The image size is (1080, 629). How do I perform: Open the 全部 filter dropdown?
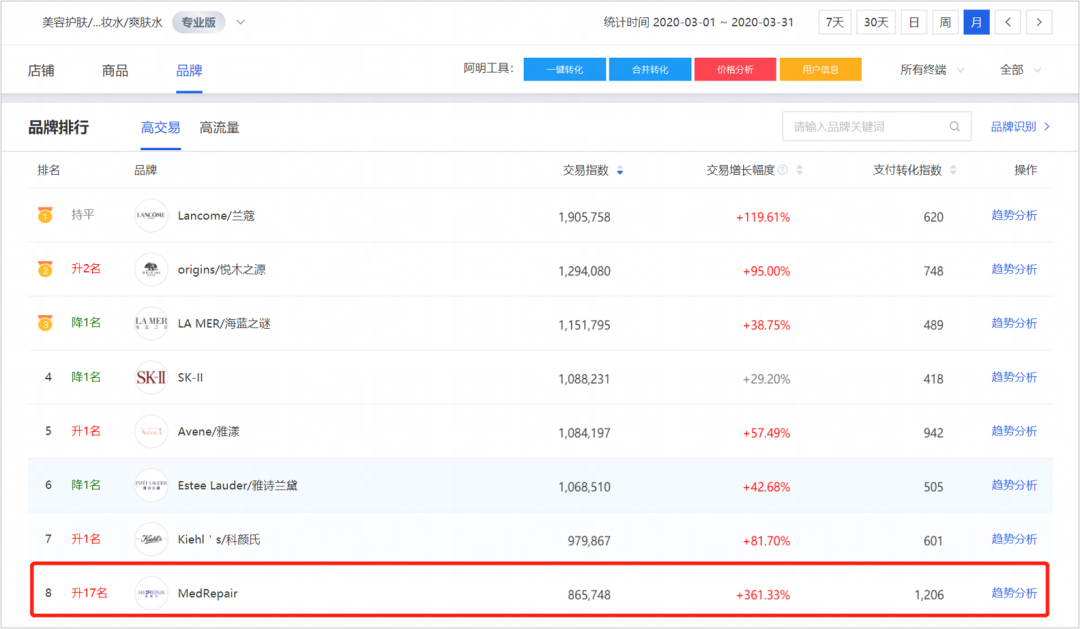click(1021, 70)
